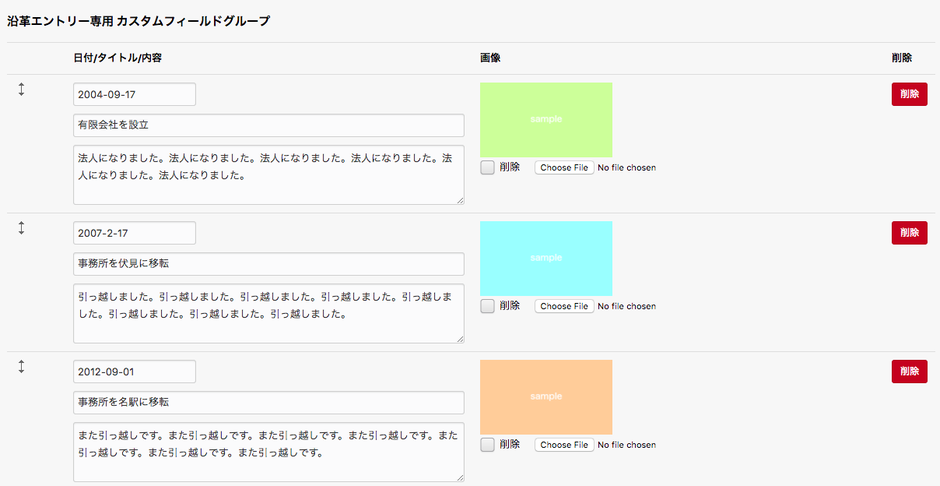
Task: Click the drag handle for the 2012-09-01 row
Action: pos(21,367)
